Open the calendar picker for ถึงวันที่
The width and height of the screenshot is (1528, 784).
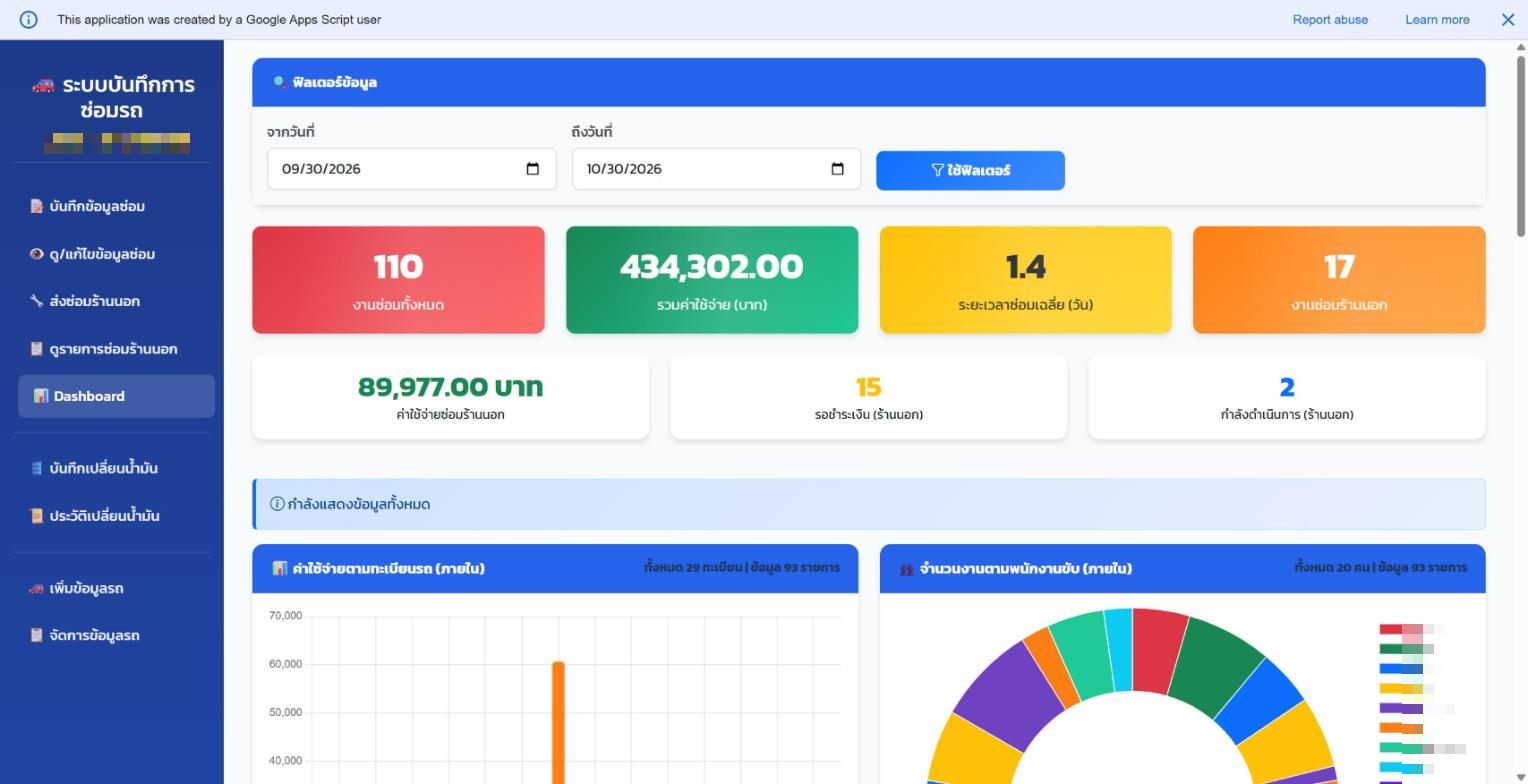coord(838,169)
